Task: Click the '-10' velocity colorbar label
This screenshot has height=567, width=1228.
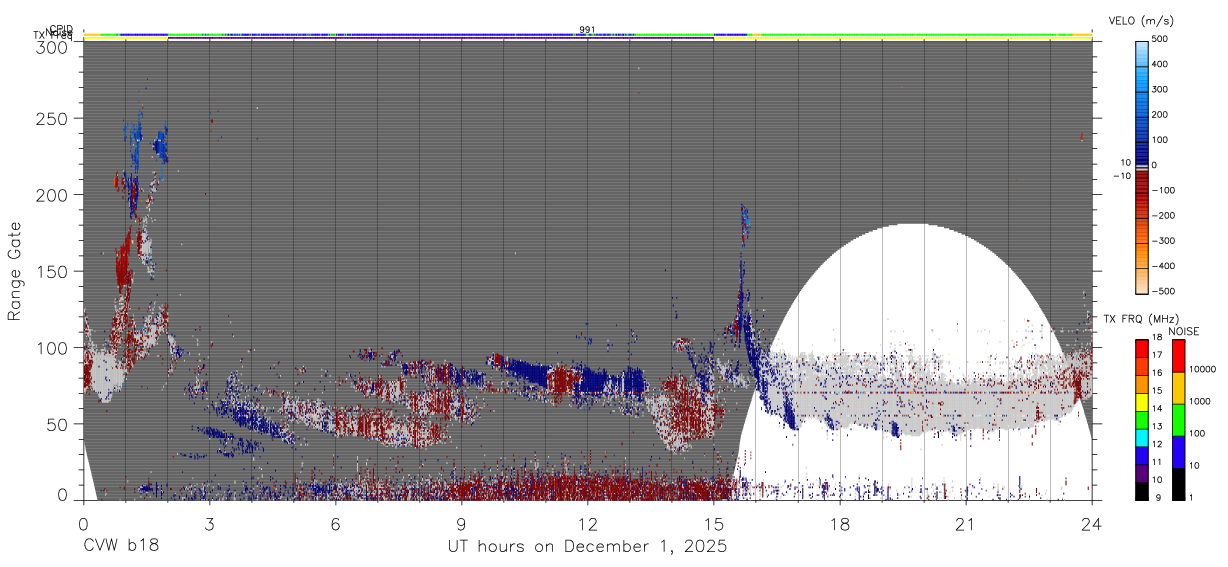Action: (1121, 176)
